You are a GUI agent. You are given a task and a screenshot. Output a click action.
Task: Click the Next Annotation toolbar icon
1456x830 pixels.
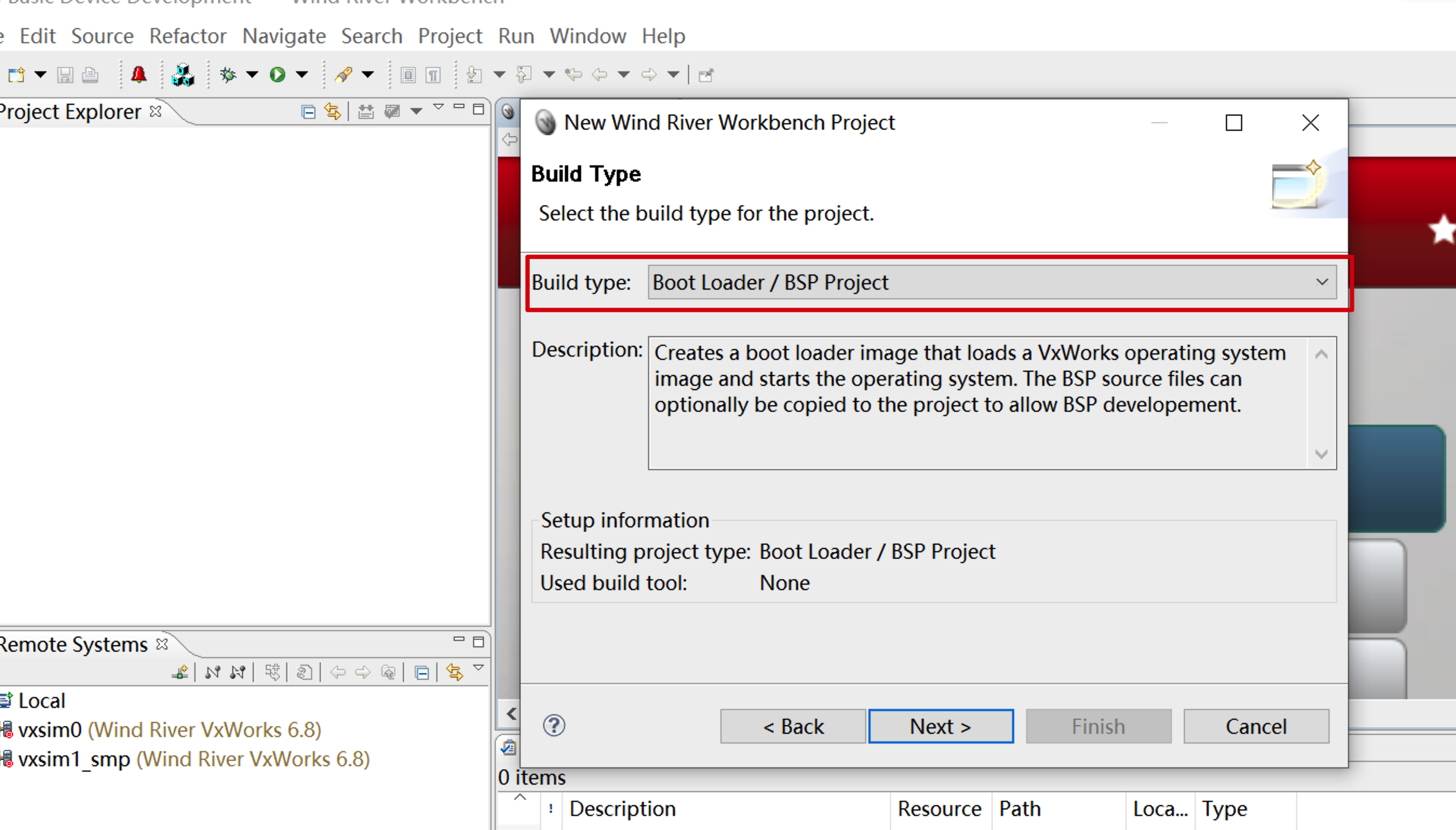click(474, 75)
